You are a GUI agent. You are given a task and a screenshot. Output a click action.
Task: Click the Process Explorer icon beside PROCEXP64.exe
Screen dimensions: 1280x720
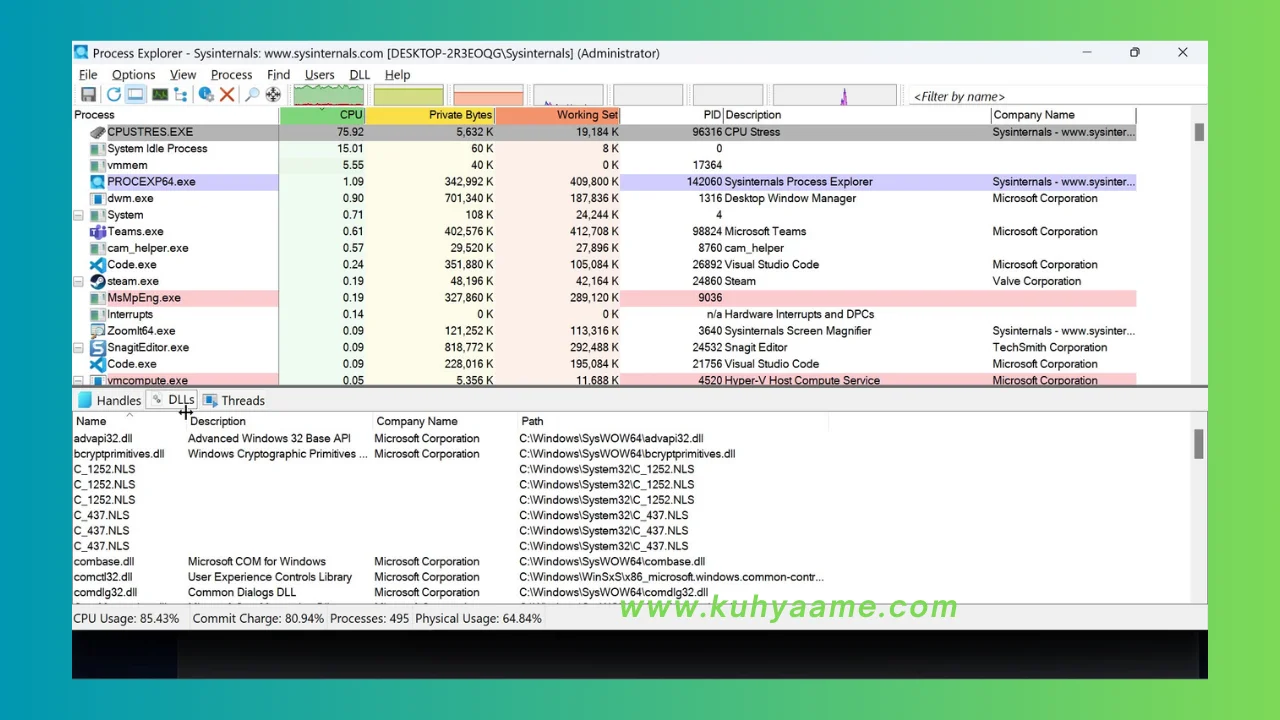point(97,182)
